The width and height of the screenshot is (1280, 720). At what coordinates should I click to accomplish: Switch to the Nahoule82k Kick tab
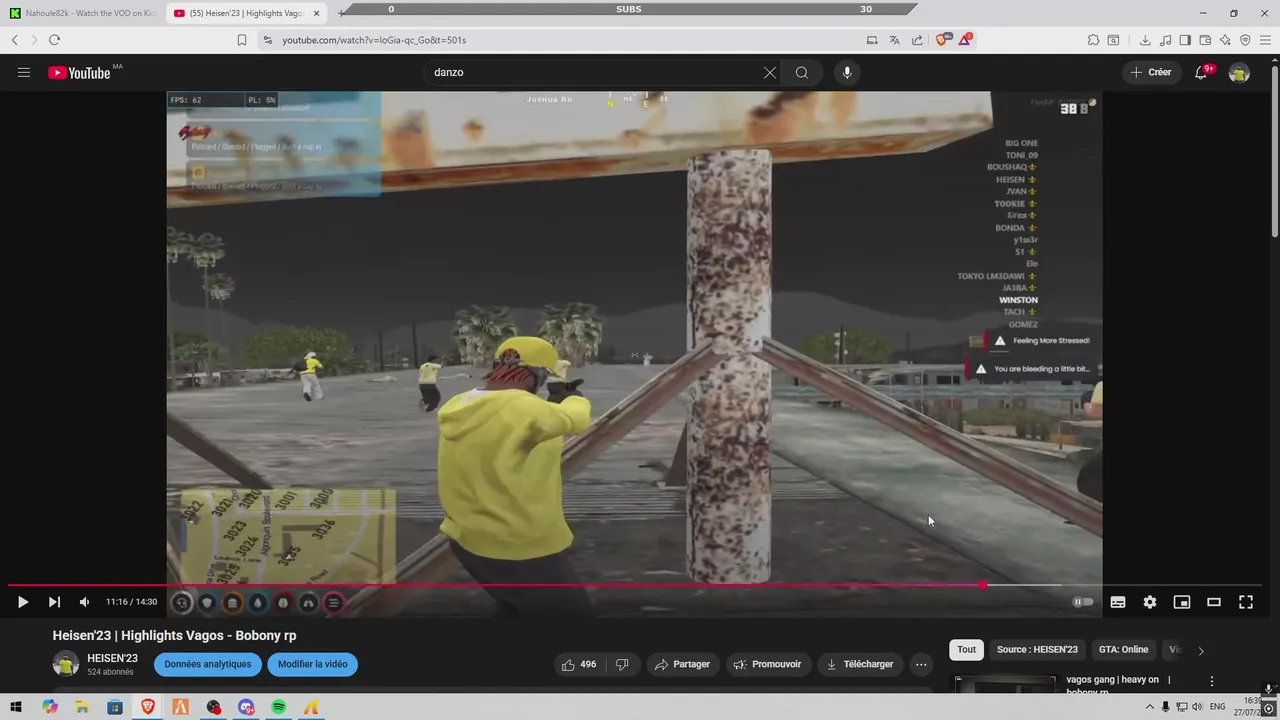81,13
